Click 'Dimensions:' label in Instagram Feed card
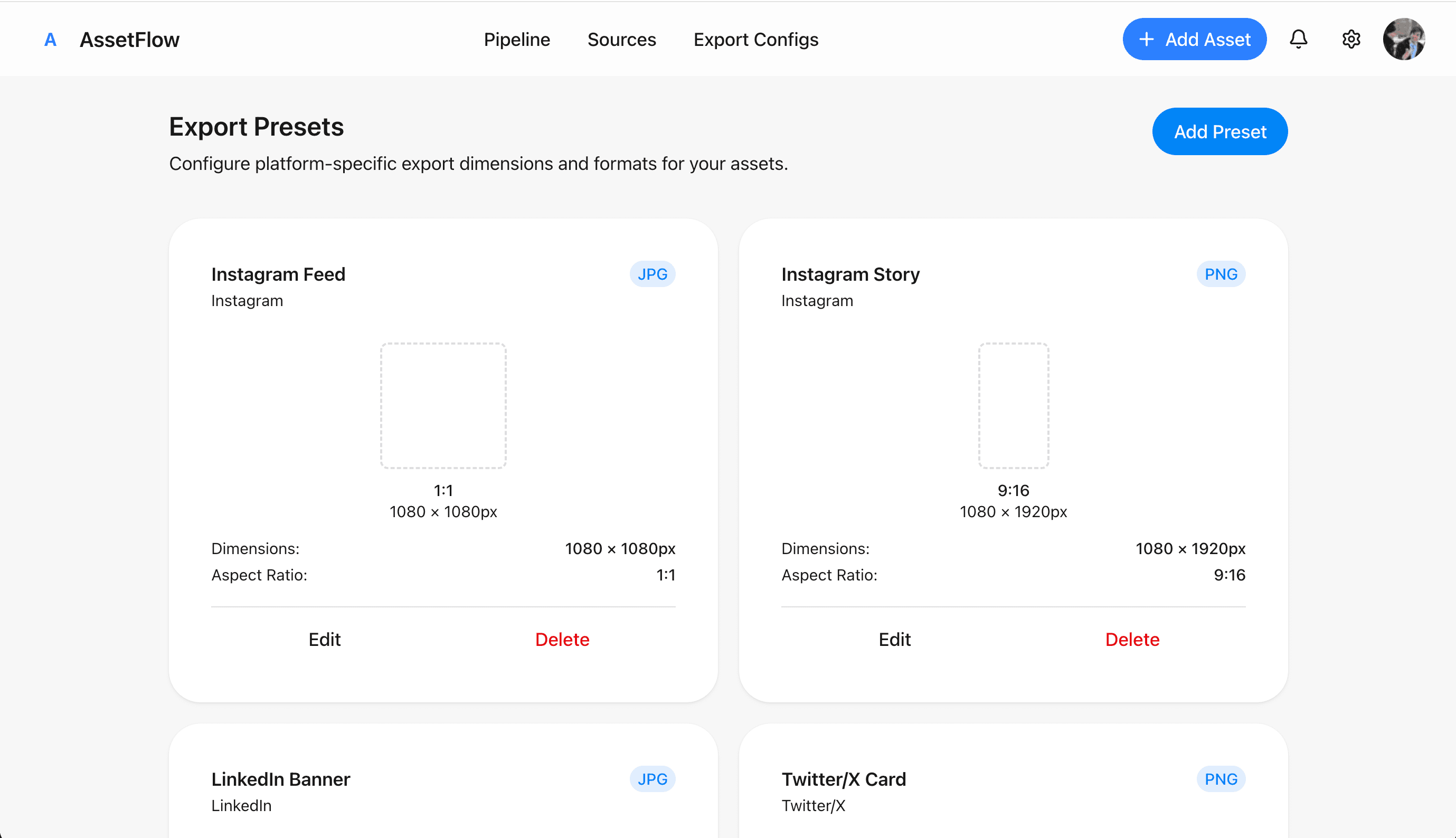Screen dimensions: 1456x838 [255, 548]
